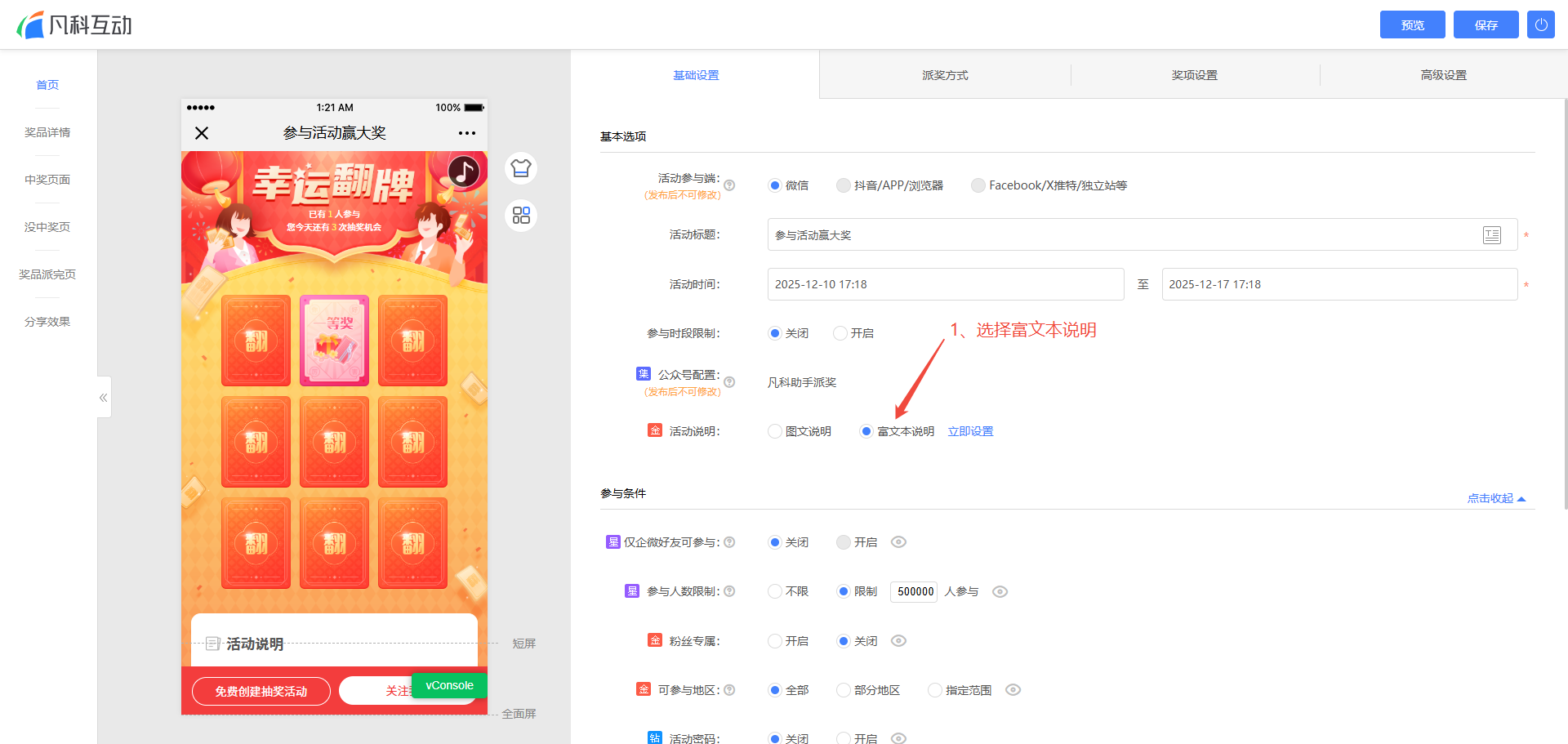Set 参与时段限制 to 开启

(x=840, y=333)
